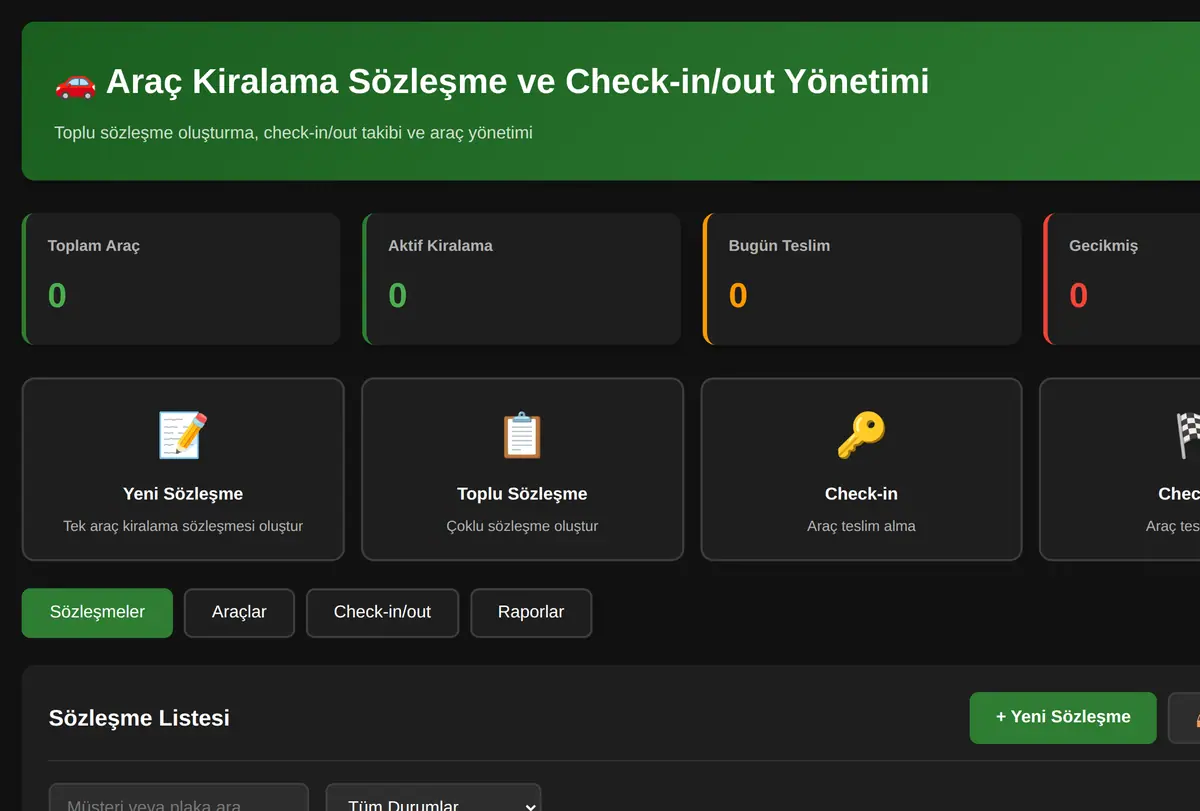The height and width of the screenshot is (811, 1200).
Task: Click the Gecikmiş stat value
Action: (x=1079, y=295)
